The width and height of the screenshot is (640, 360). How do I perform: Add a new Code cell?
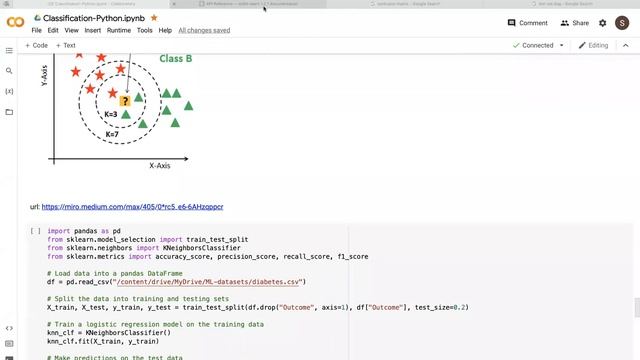pyautogui.click(x=36, y=45)
